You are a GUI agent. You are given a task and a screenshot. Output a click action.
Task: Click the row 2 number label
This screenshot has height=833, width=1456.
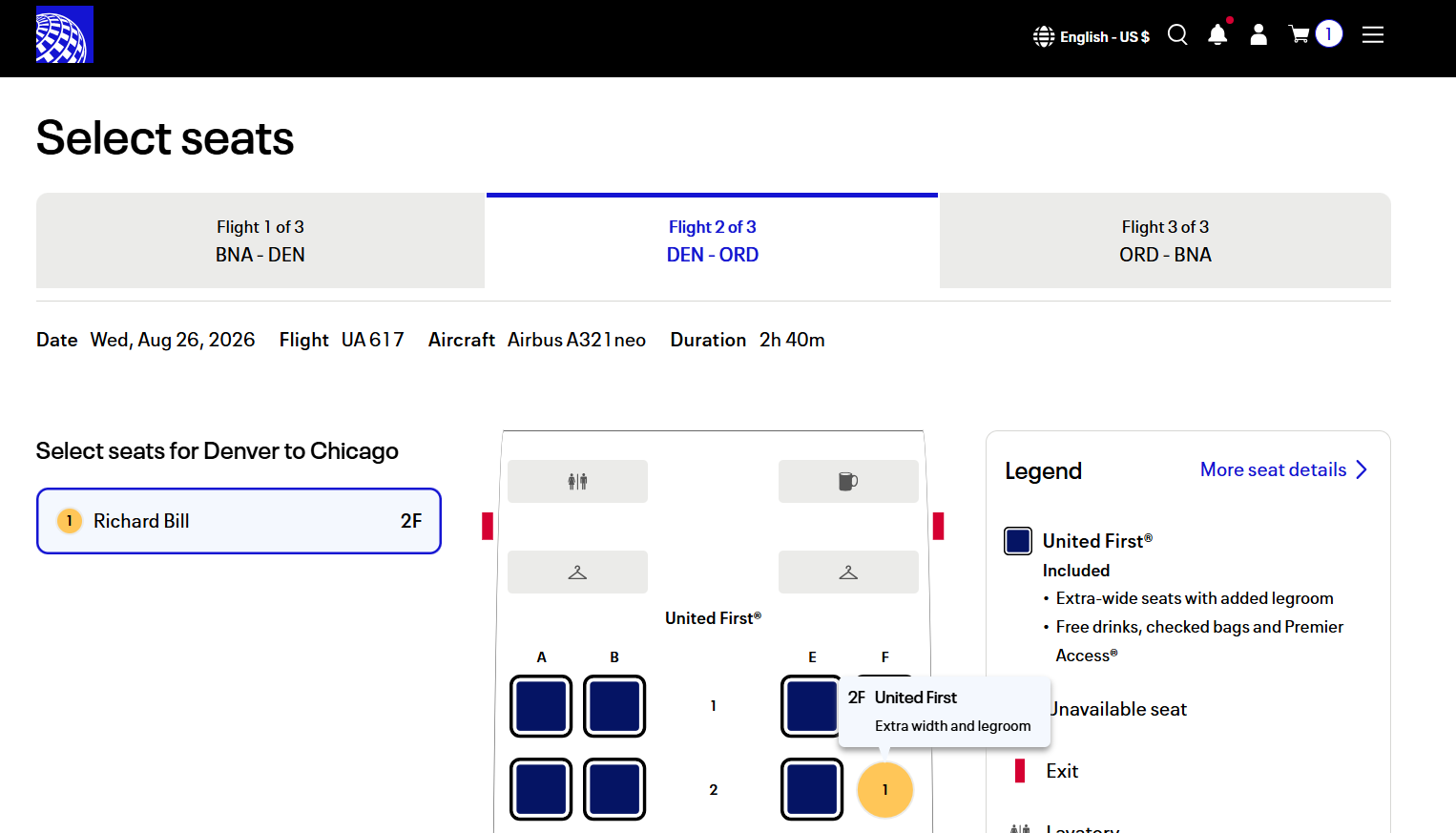(x=713, y=789)
